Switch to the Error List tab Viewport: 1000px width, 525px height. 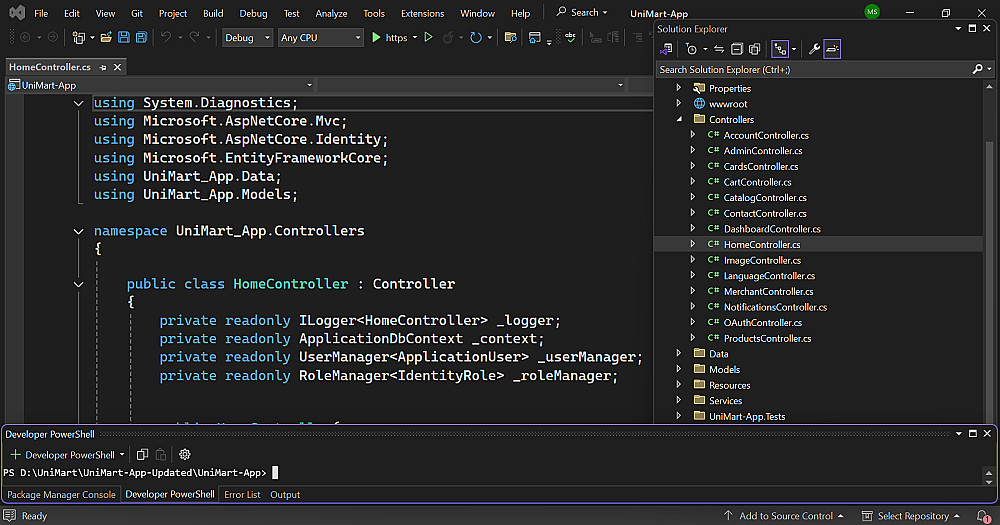tap(242, 494)
